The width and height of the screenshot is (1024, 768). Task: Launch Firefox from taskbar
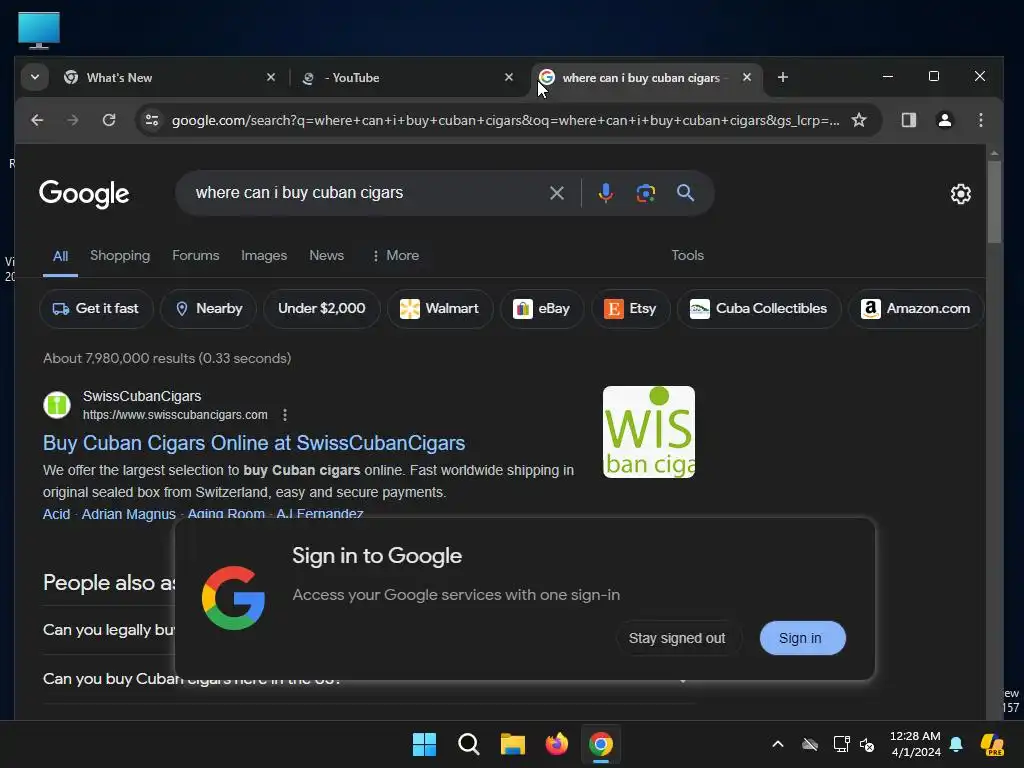tap(557, 744)
